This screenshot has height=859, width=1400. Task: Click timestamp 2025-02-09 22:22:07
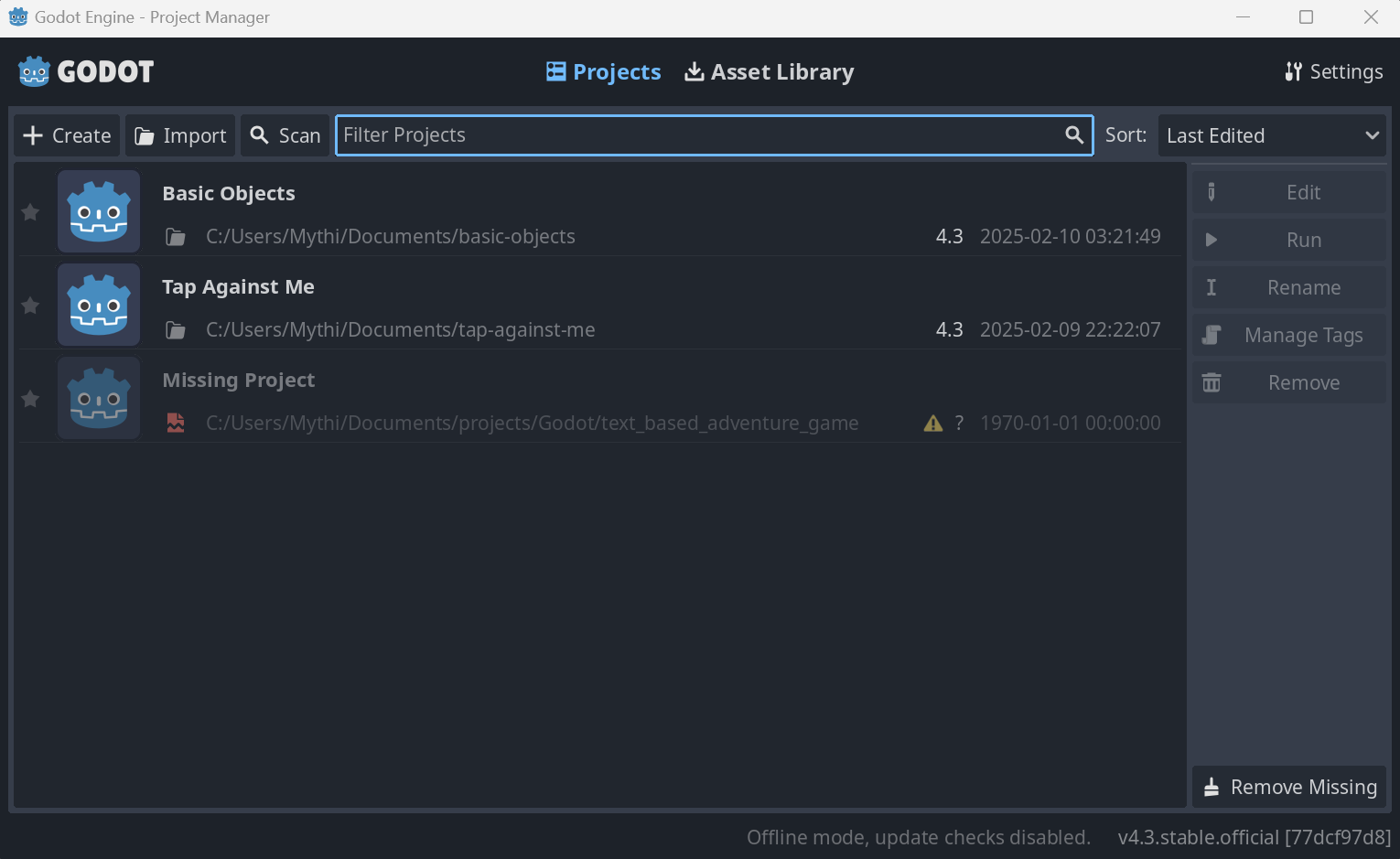1071,330
